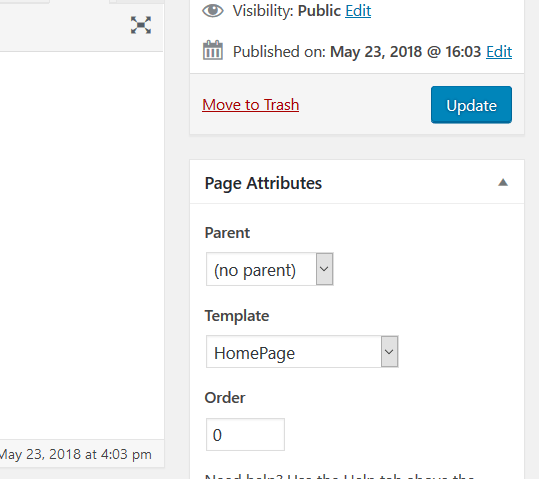Click the Public visibility status text
539x479 pixels.
pos(319,11)
